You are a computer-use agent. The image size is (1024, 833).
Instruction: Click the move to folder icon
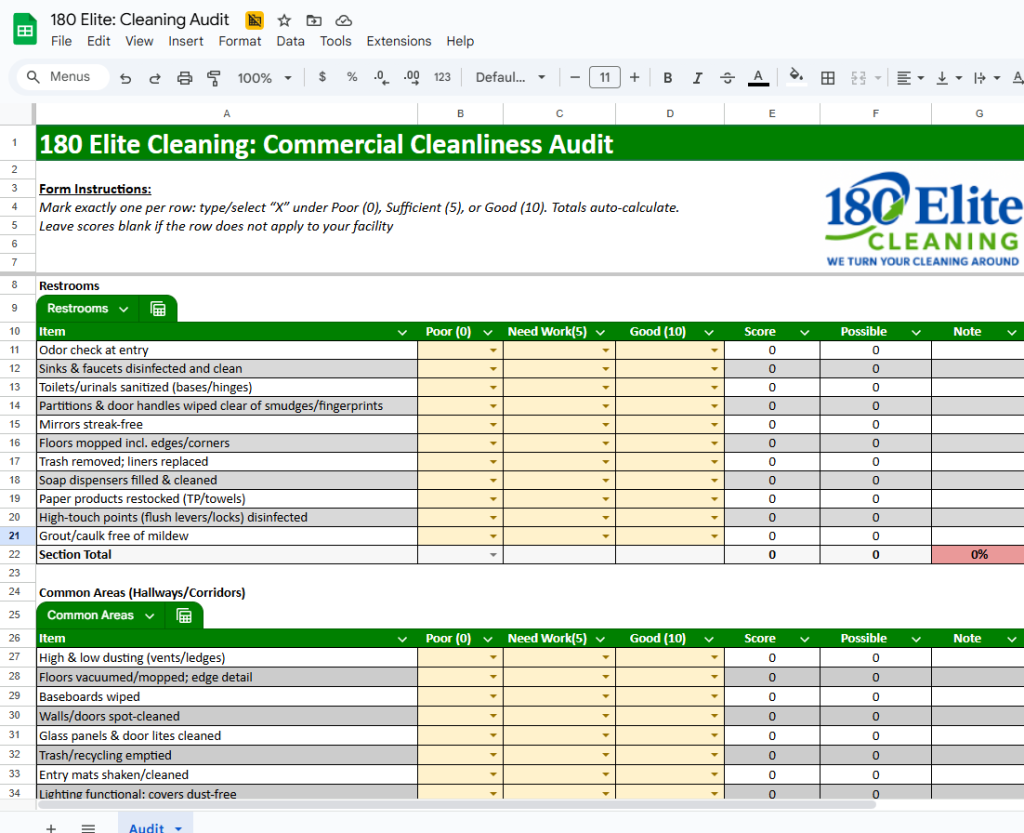tap(314, 20)
